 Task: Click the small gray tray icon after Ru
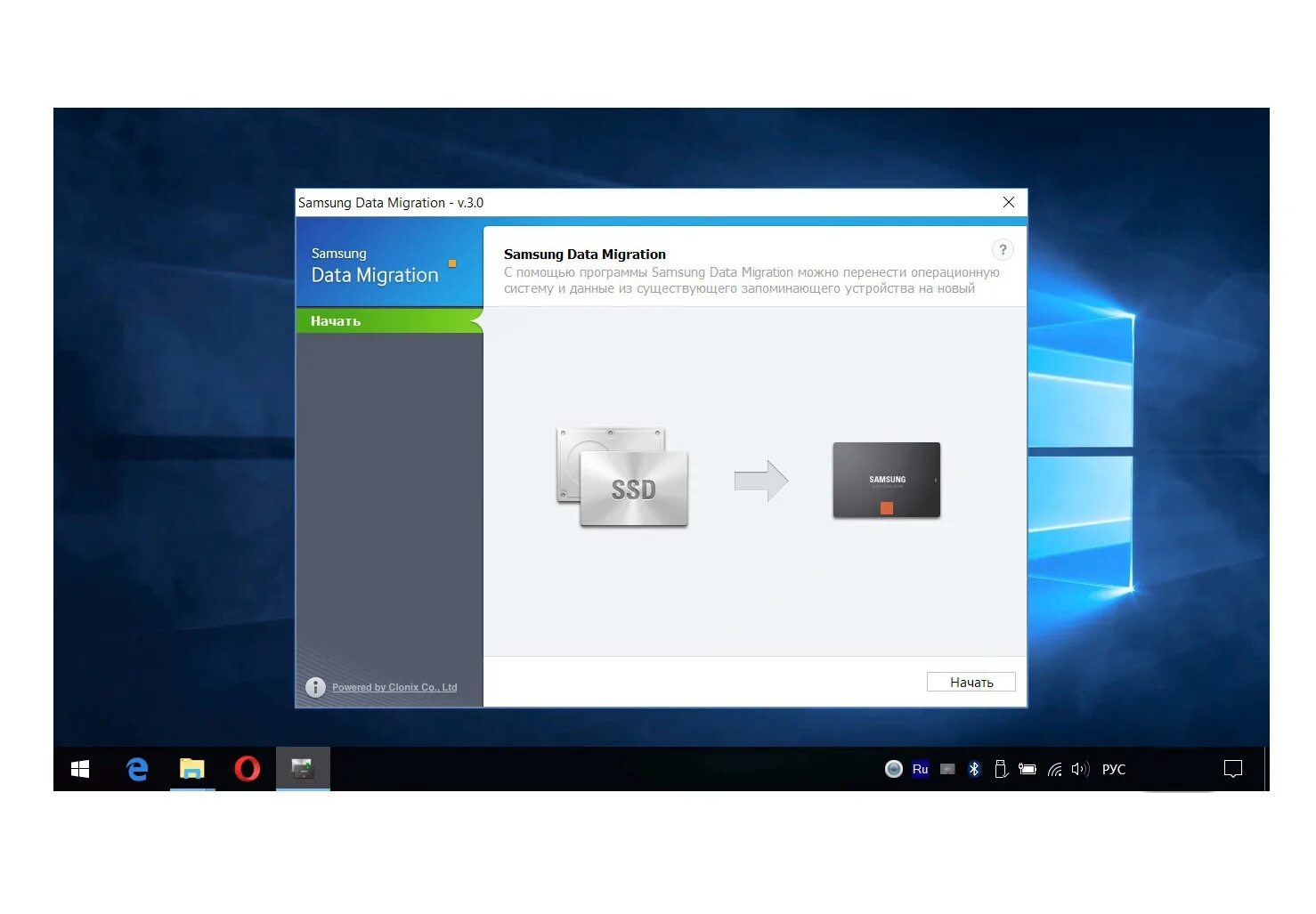point(947,769)
